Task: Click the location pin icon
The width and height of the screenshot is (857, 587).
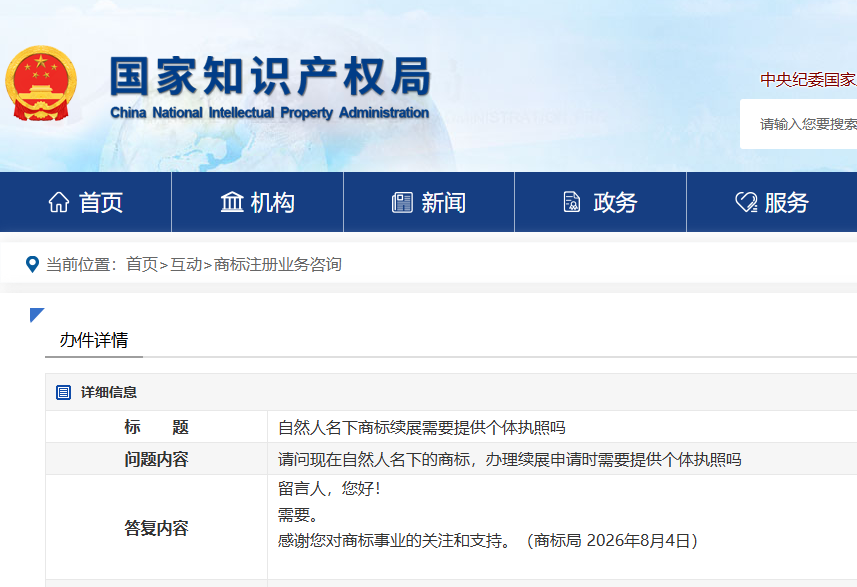Action: (32, 265)
